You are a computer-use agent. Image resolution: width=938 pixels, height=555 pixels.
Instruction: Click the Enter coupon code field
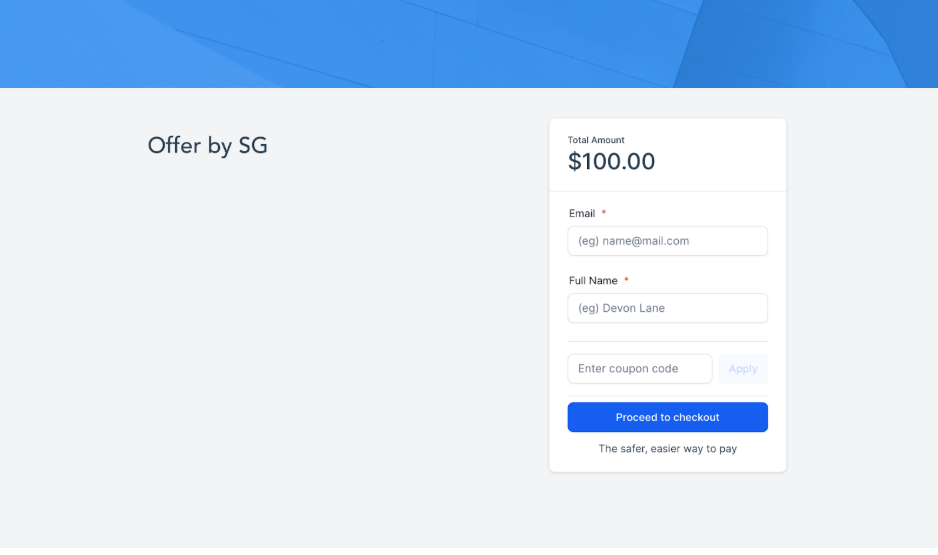coord(639,369)
